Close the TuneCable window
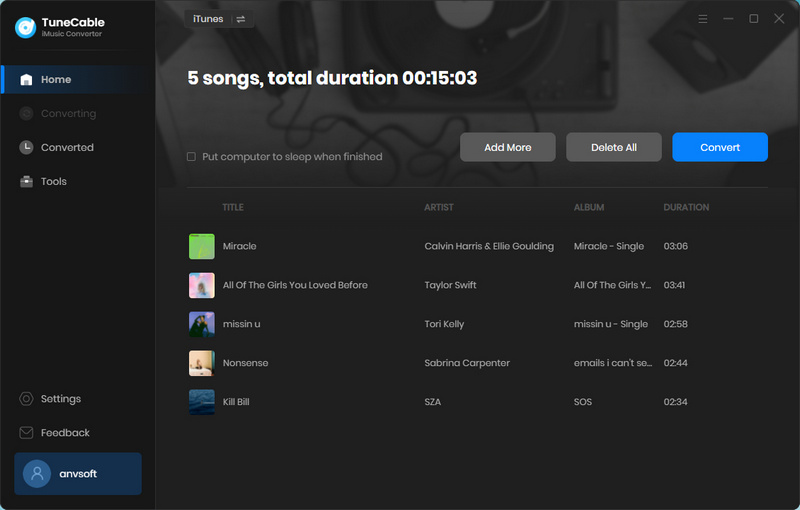 coord(779,19)
